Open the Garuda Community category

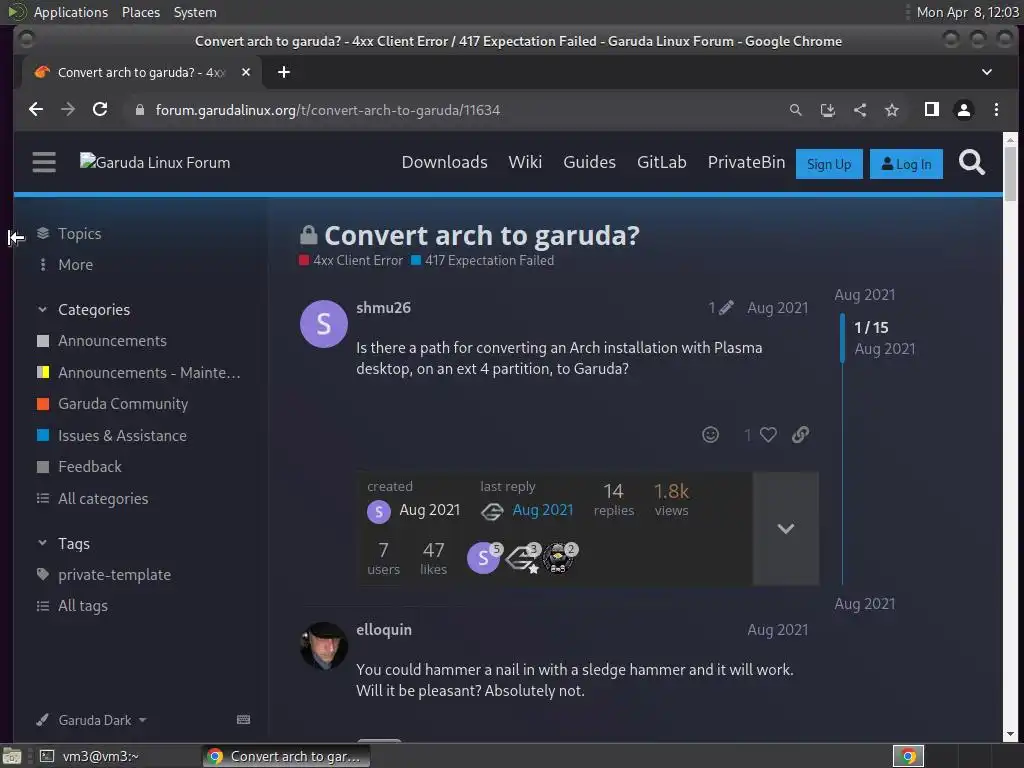click(113, 404)
